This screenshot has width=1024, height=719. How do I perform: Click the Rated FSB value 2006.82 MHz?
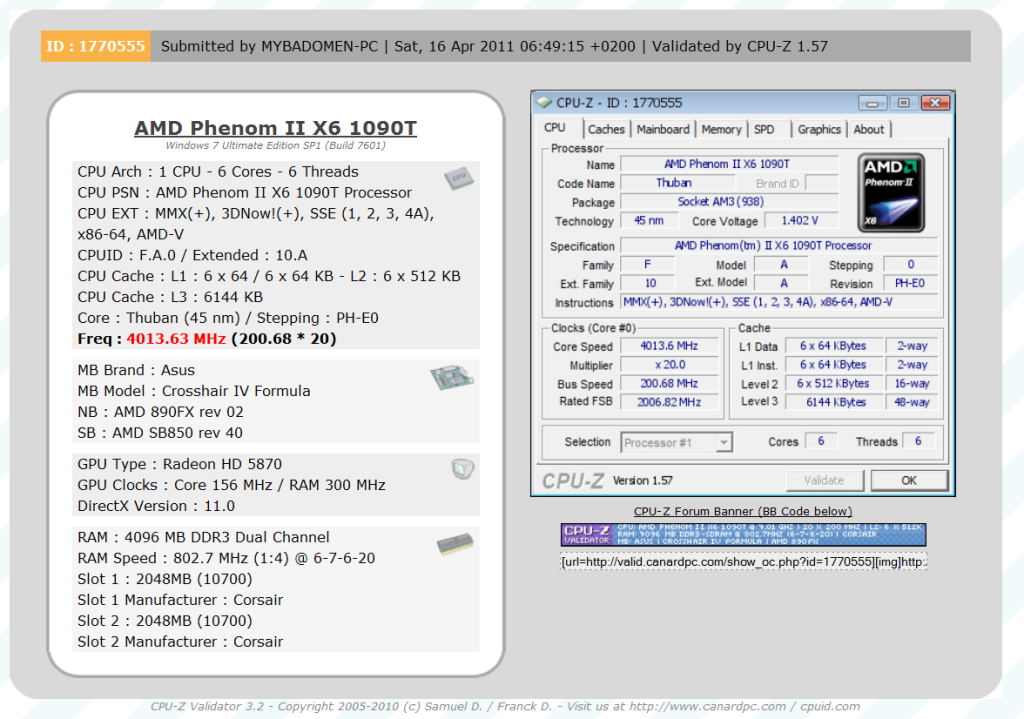point(669,402)
